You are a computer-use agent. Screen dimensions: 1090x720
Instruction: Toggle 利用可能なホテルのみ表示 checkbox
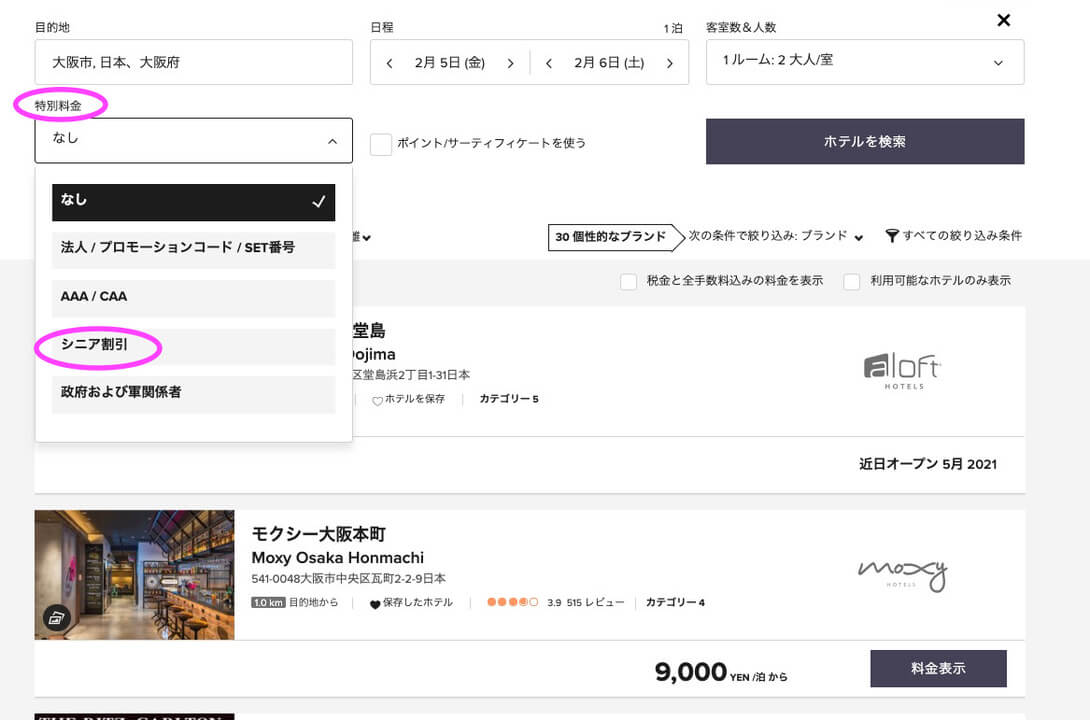[x=852, y=282]
